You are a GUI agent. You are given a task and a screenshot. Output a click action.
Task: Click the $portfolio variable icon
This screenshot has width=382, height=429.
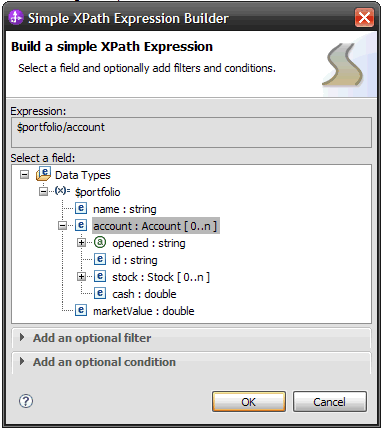(x=62, y=191)
